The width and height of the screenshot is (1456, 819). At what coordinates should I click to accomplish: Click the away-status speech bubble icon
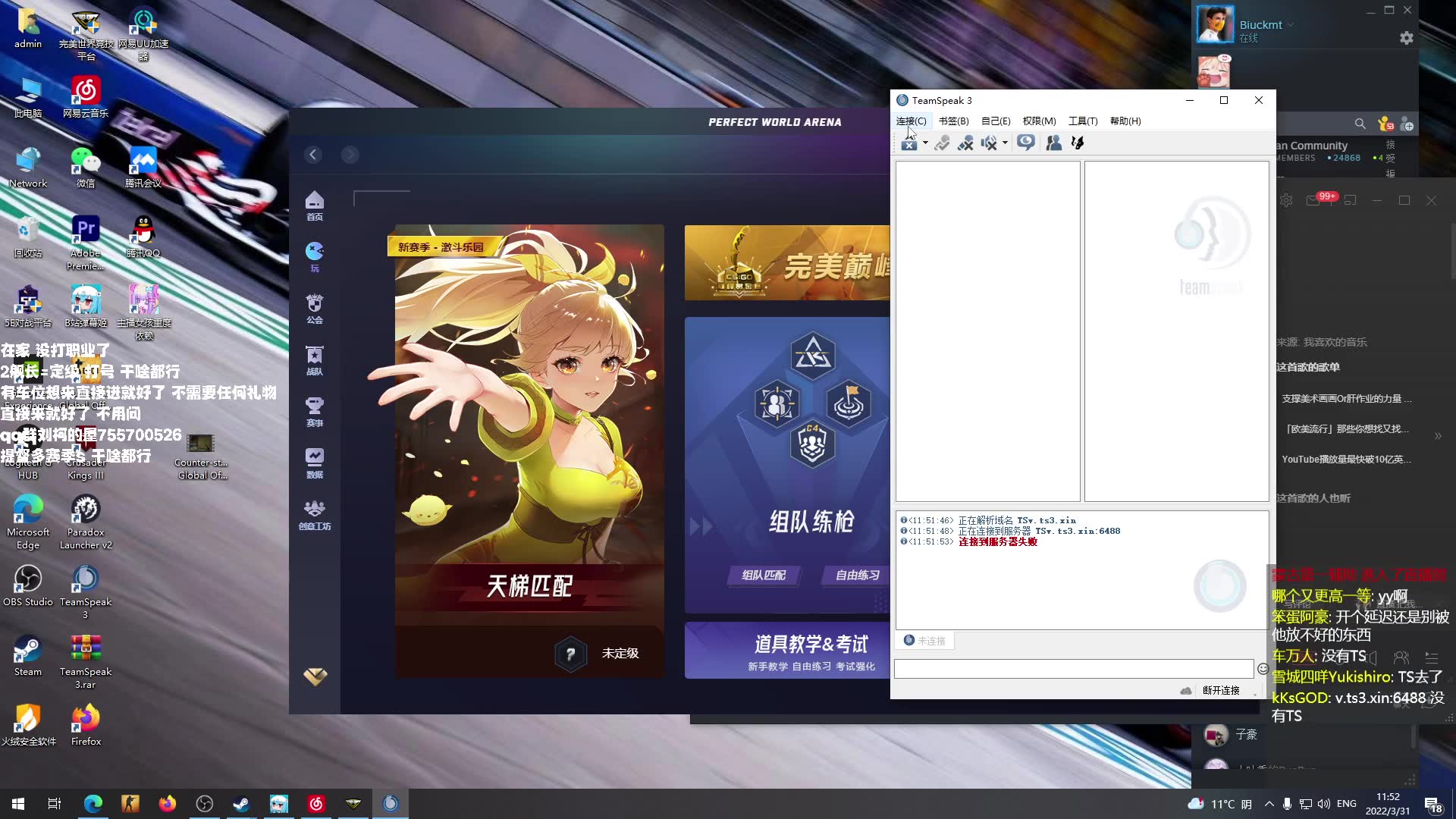pos(1026,143)
